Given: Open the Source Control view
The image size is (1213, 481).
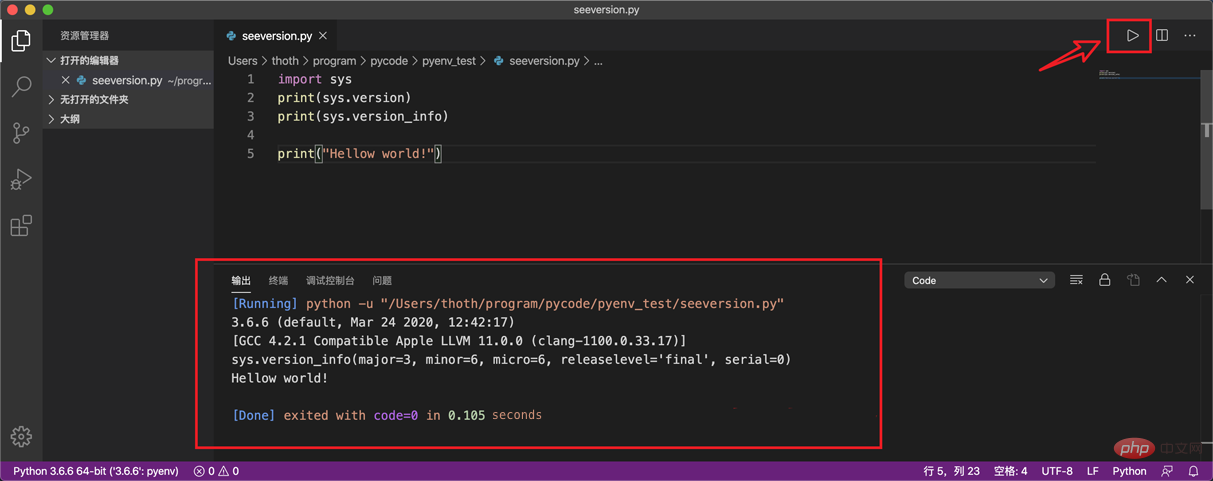Looking at the screenshot, I should pyautogui.click(x=21, y=133).
